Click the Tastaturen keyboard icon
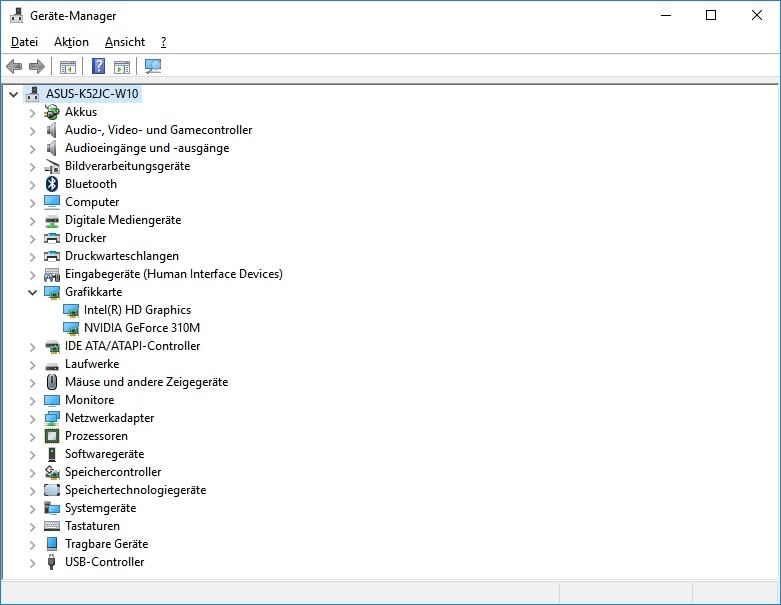781x605 pixels. pos(52,526)
